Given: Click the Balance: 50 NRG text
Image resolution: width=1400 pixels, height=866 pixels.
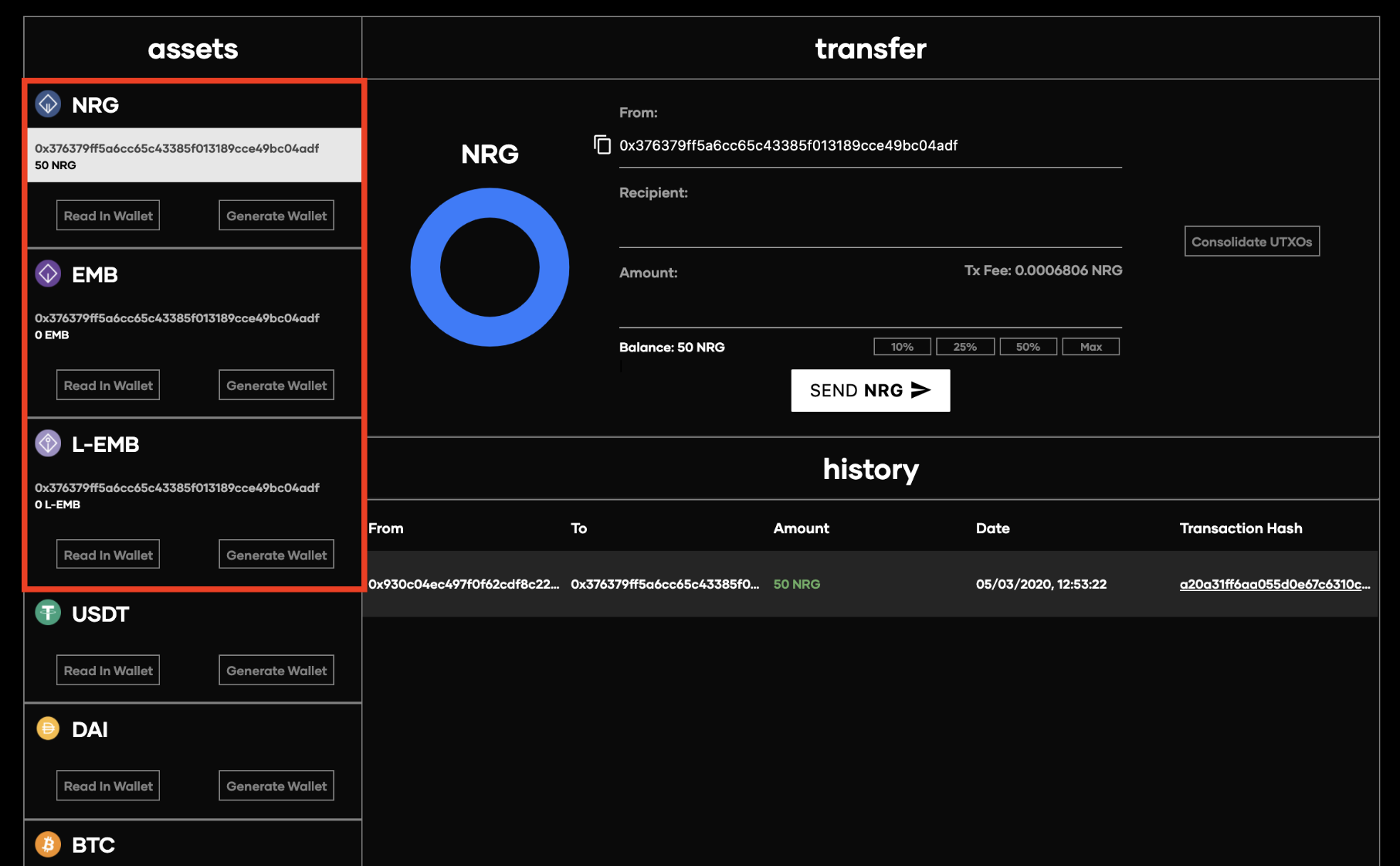Looking at the screenshot, I should click(x=672, y=348).
